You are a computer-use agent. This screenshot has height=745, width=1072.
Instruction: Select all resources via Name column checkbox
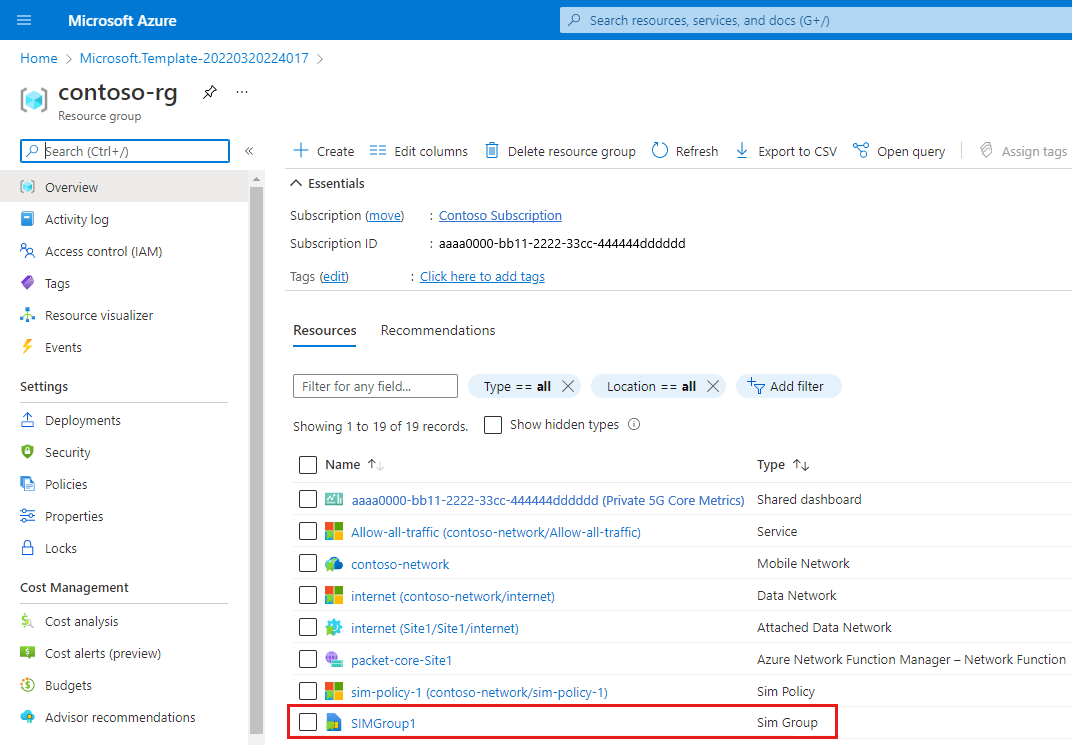click(x=307, y=464)
